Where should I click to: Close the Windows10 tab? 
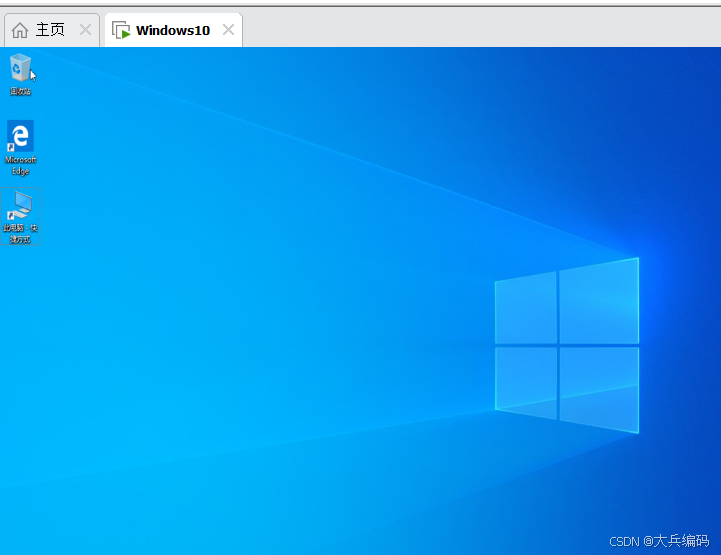(228, 30)
